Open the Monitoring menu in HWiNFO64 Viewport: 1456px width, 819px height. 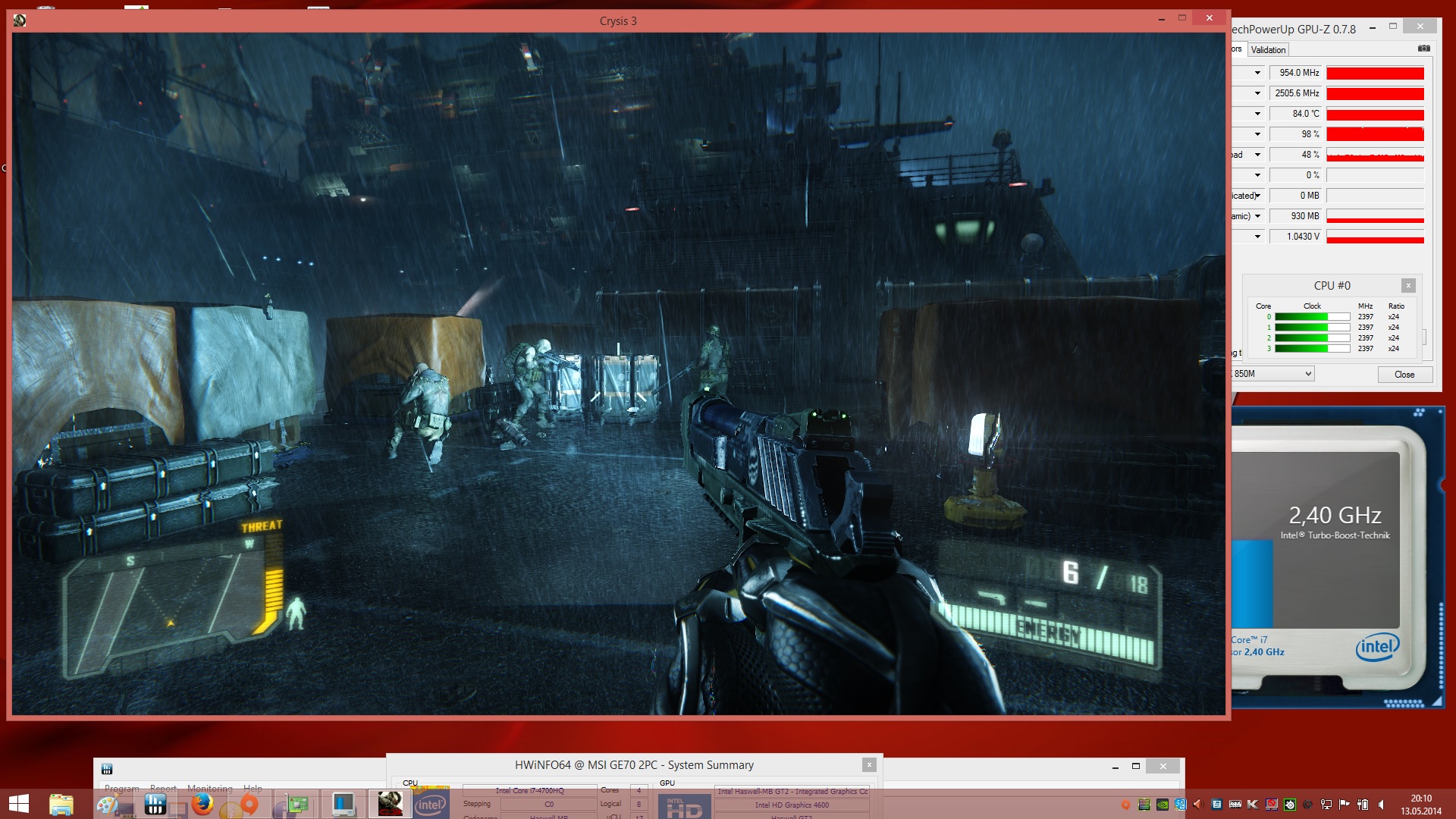click(x=210, y=789)
